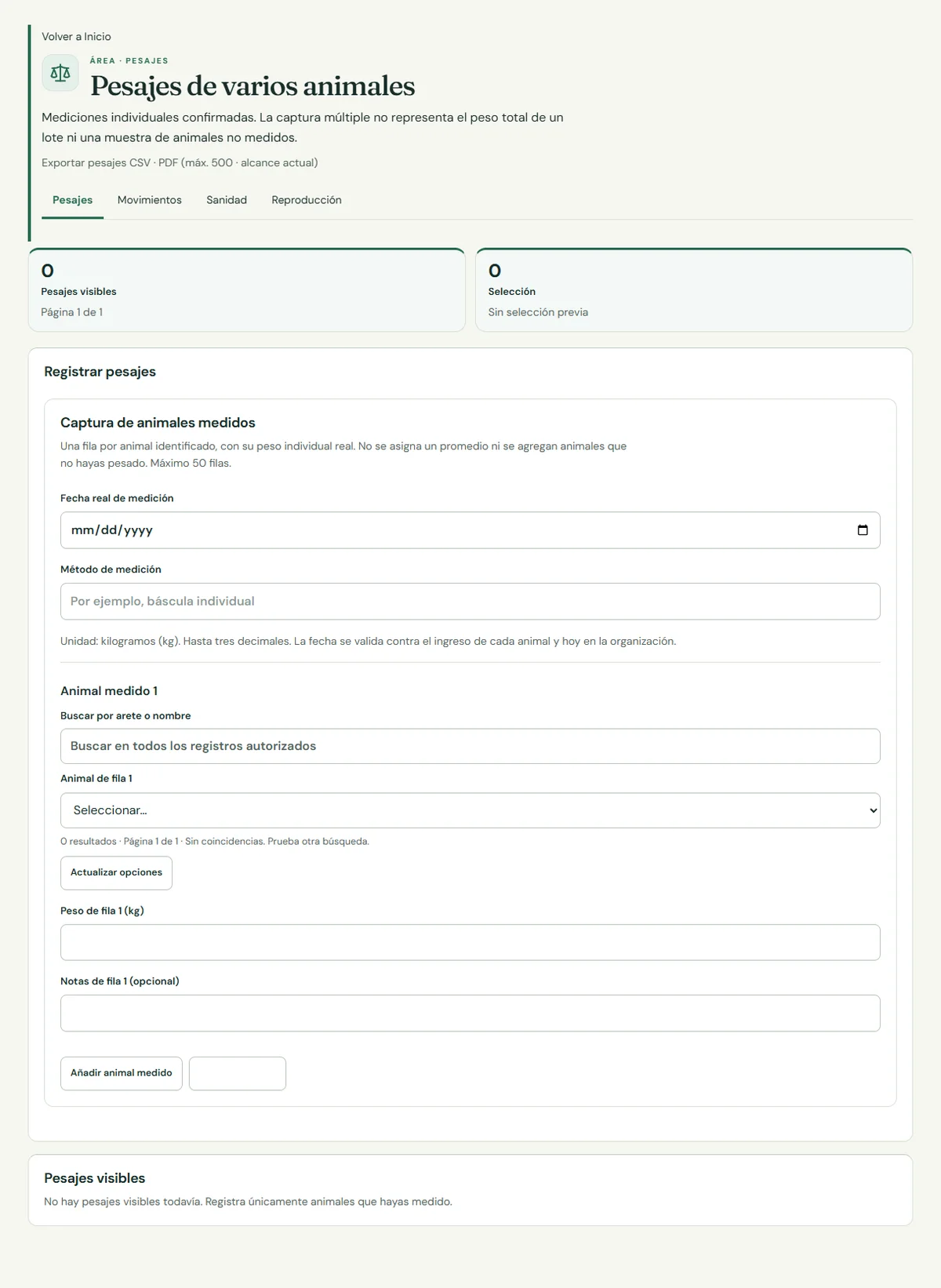
Task: Click the "ÁREA · PESAJES" label above the title
Action: [129, 60]
